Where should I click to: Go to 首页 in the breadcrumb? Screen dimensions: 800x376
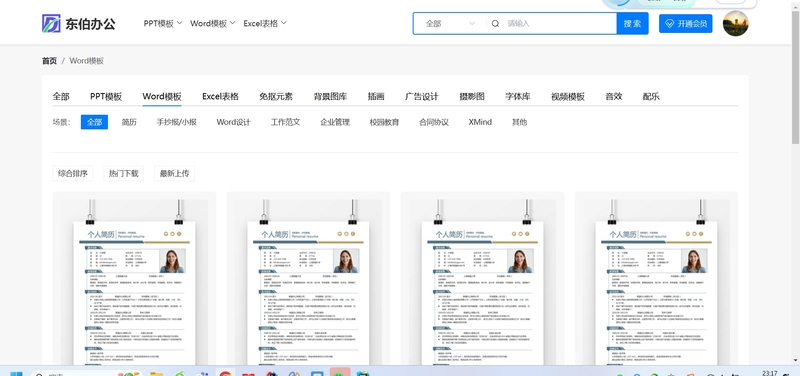49,61
